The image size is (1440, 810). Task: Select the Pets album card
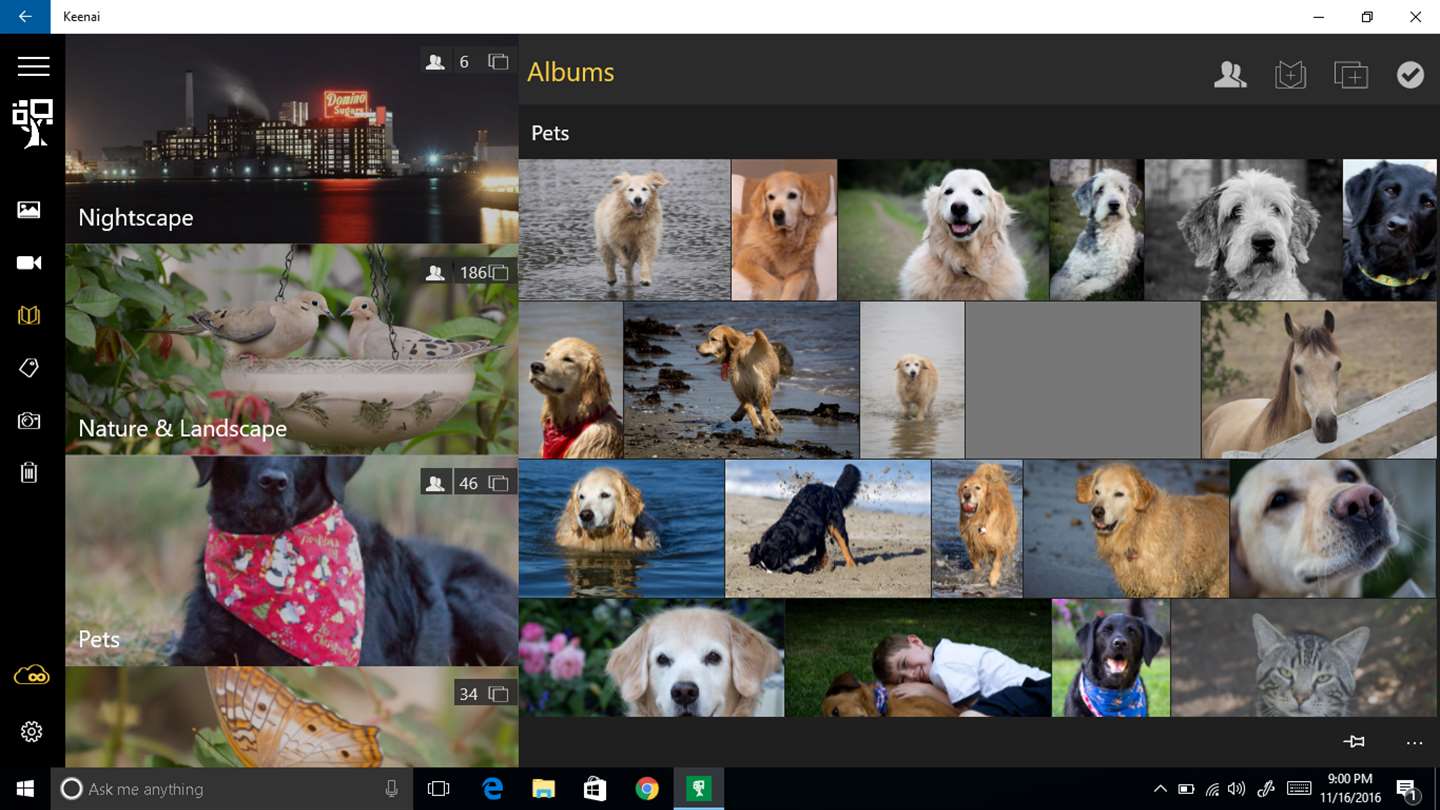(292, 561)
